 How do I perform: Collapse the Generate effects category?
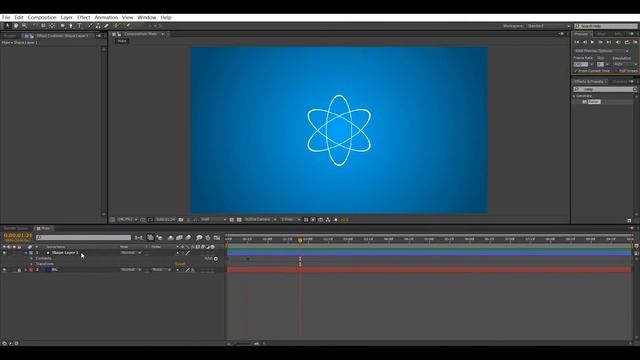[x=574, y=96]
